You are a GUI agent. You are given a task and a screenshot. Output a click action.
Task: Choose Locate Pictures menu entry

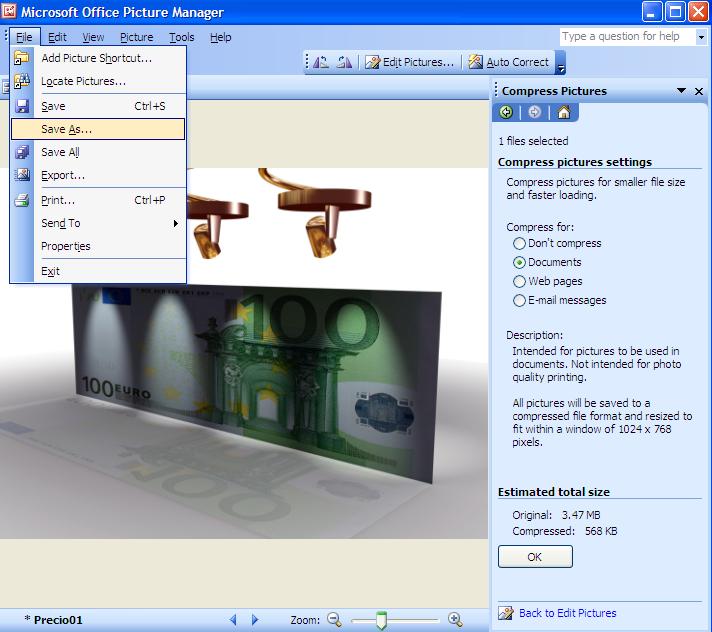pyautogui.click(x=98, y=81)
